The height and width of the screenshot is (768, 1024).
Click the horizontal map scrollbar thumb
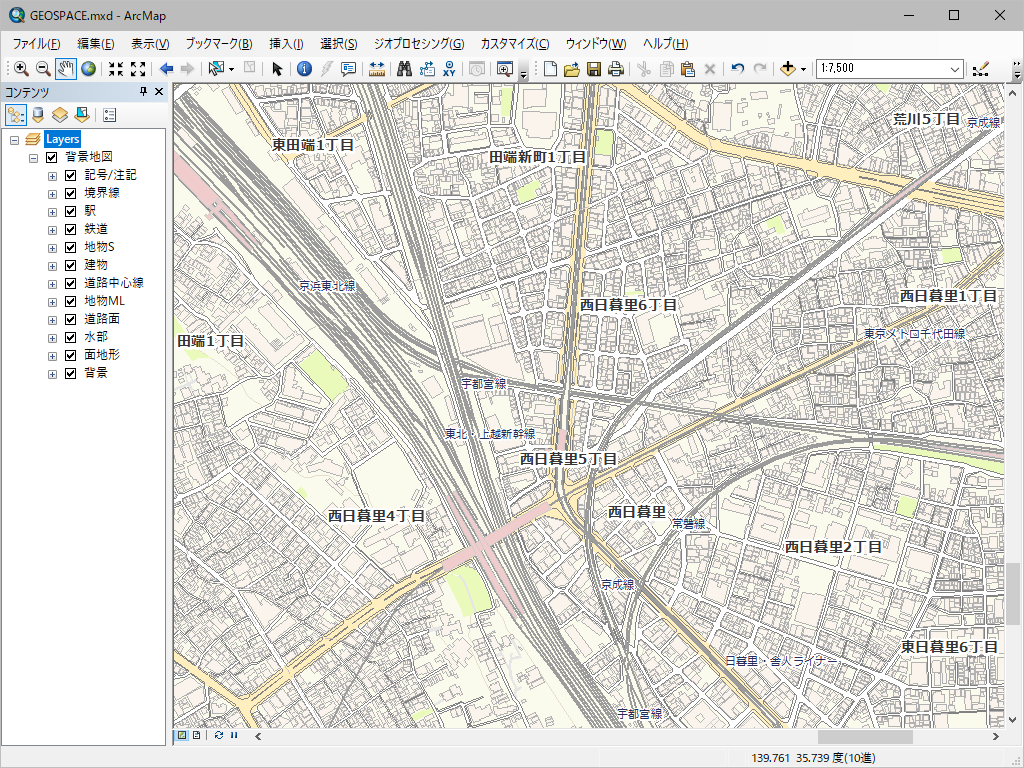tap(865, 737)
